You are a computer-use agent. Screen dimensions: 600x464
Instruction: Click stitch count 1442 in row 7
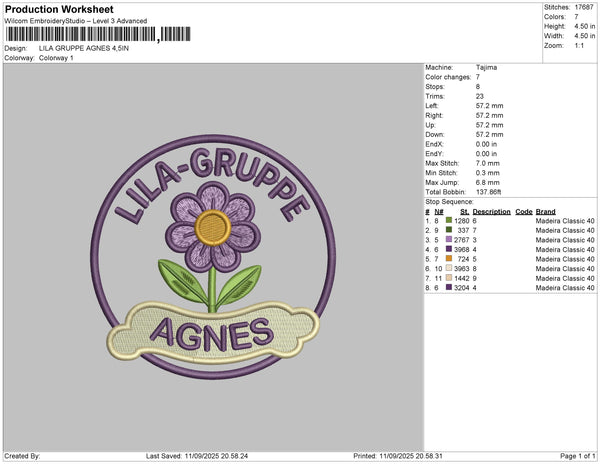tap(462, 278)
